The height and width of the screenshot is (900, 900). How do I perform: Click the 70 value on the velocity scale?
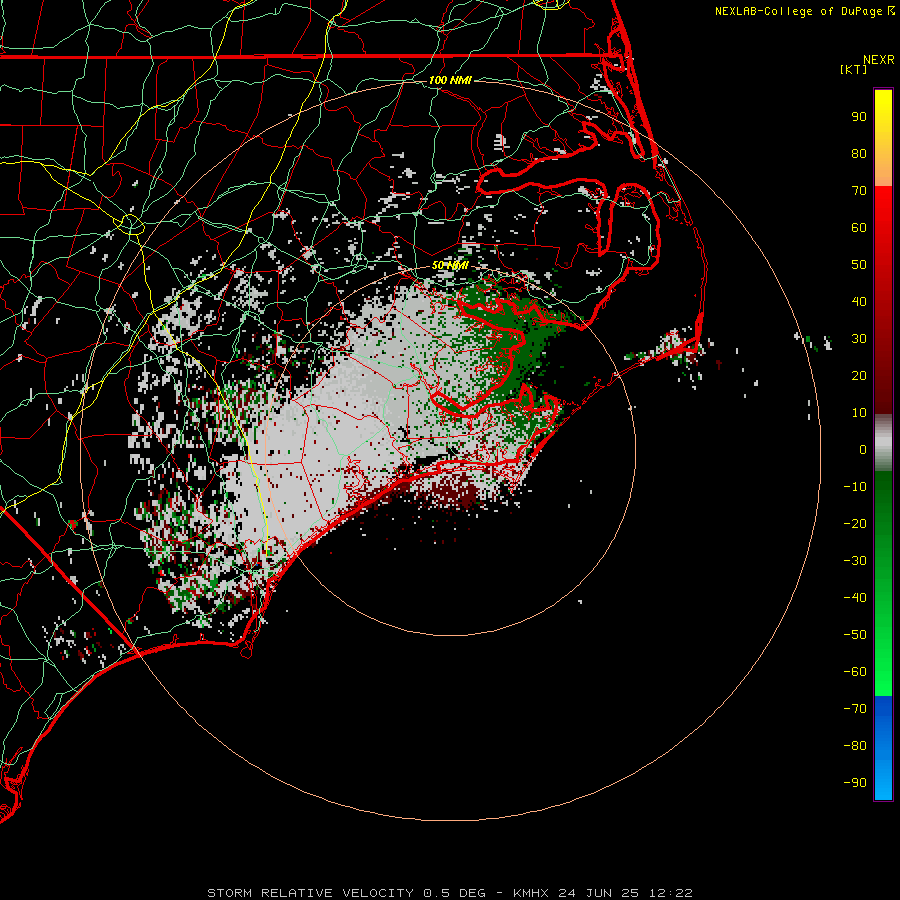point(859,191)
